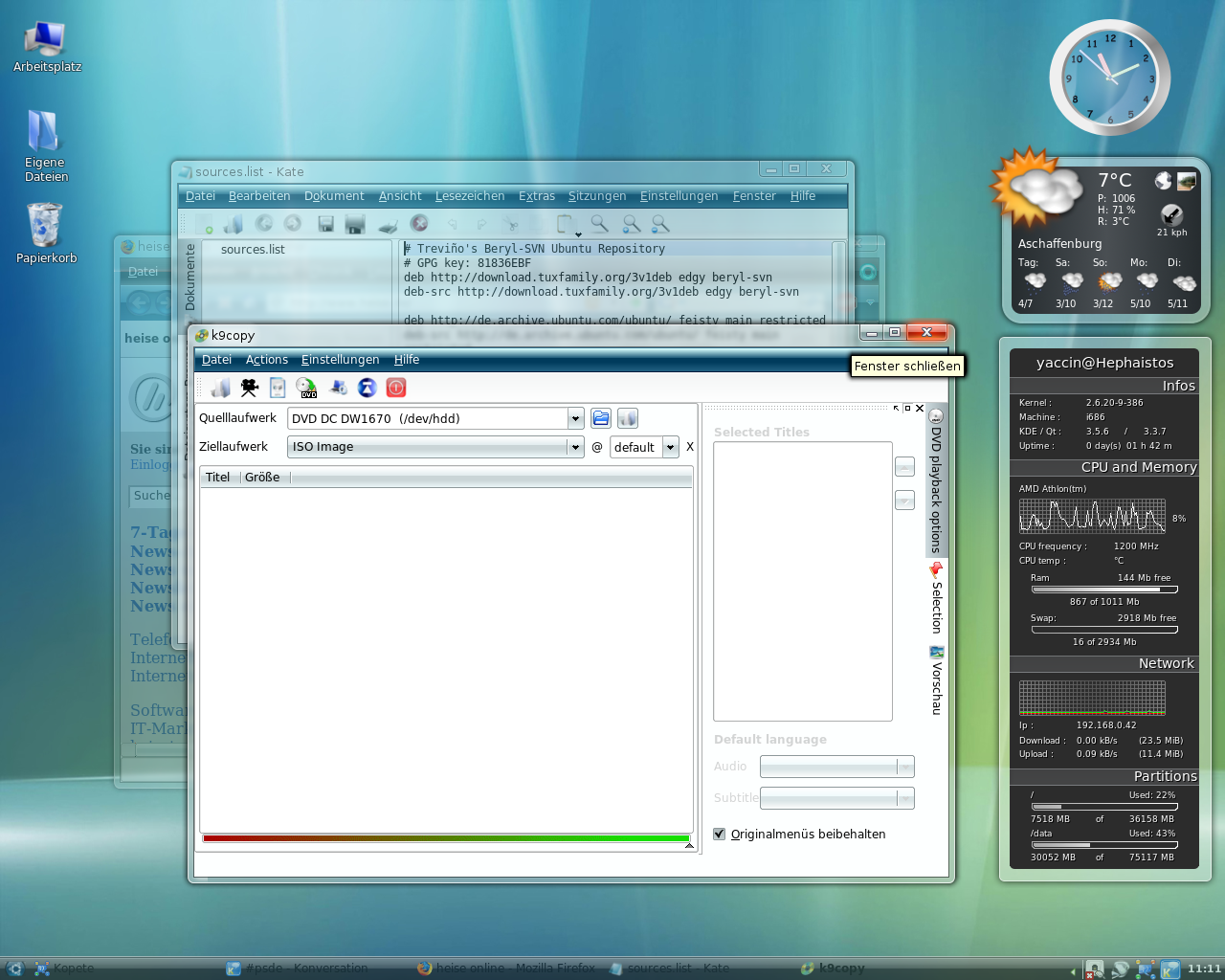Viewport: 1225px width, 980px height.
Task: Click the Titel column header
Action: [219, 478]
